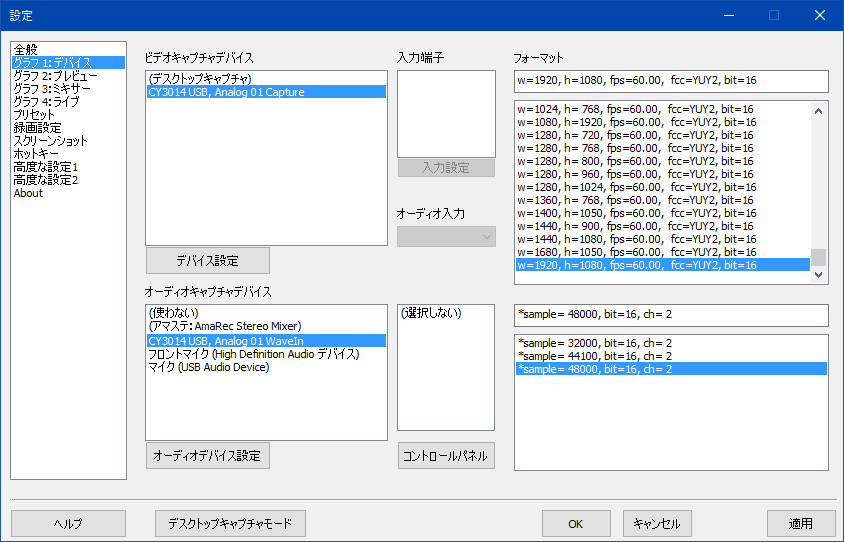Screen dimensions: 844x542
Task: Choose w=1280, h= 960 format
Action: (663, 174)
